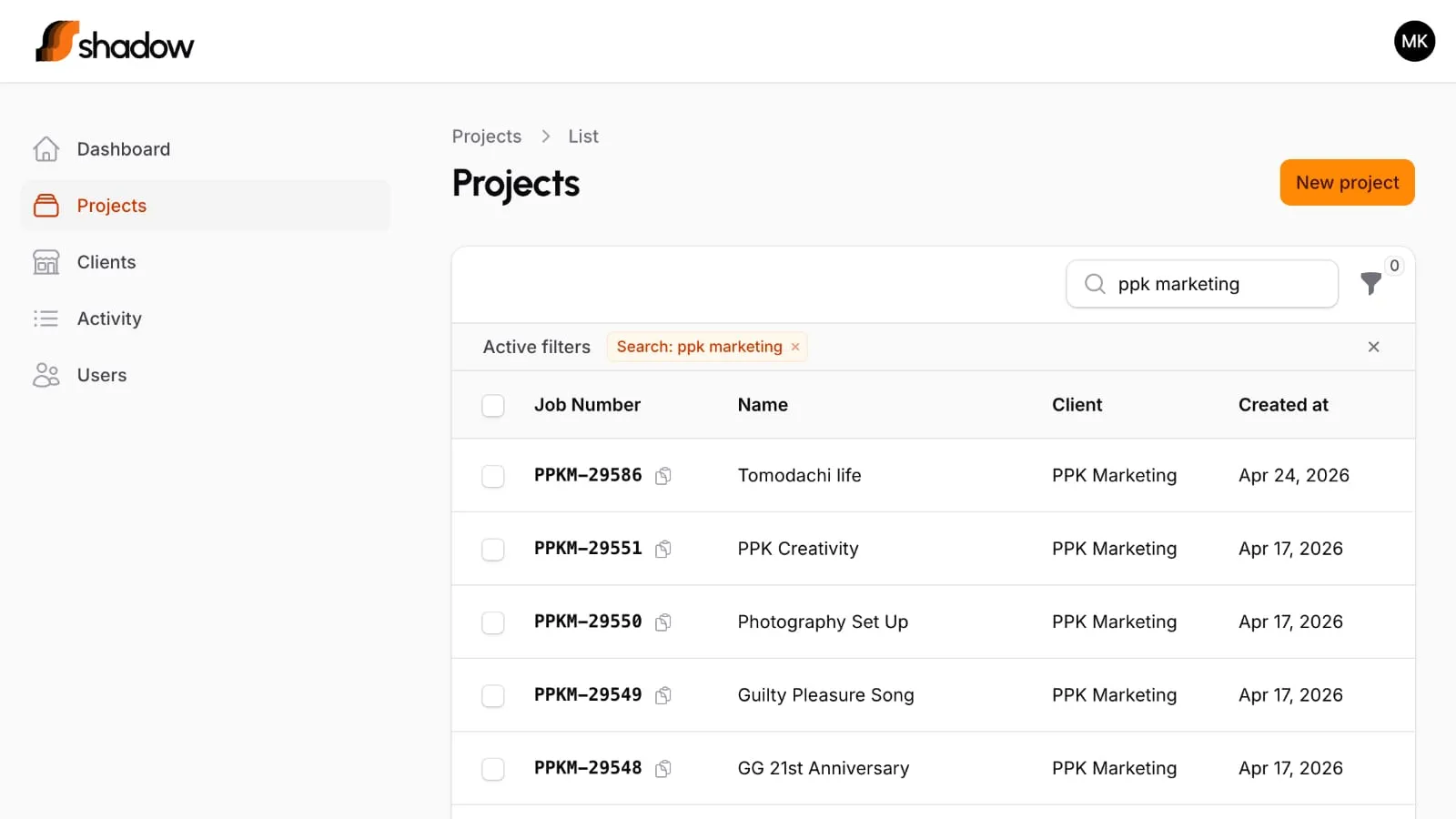1456x819 pixels.
Task: Open Projects in the sidebar
Action: pos(206,206)
